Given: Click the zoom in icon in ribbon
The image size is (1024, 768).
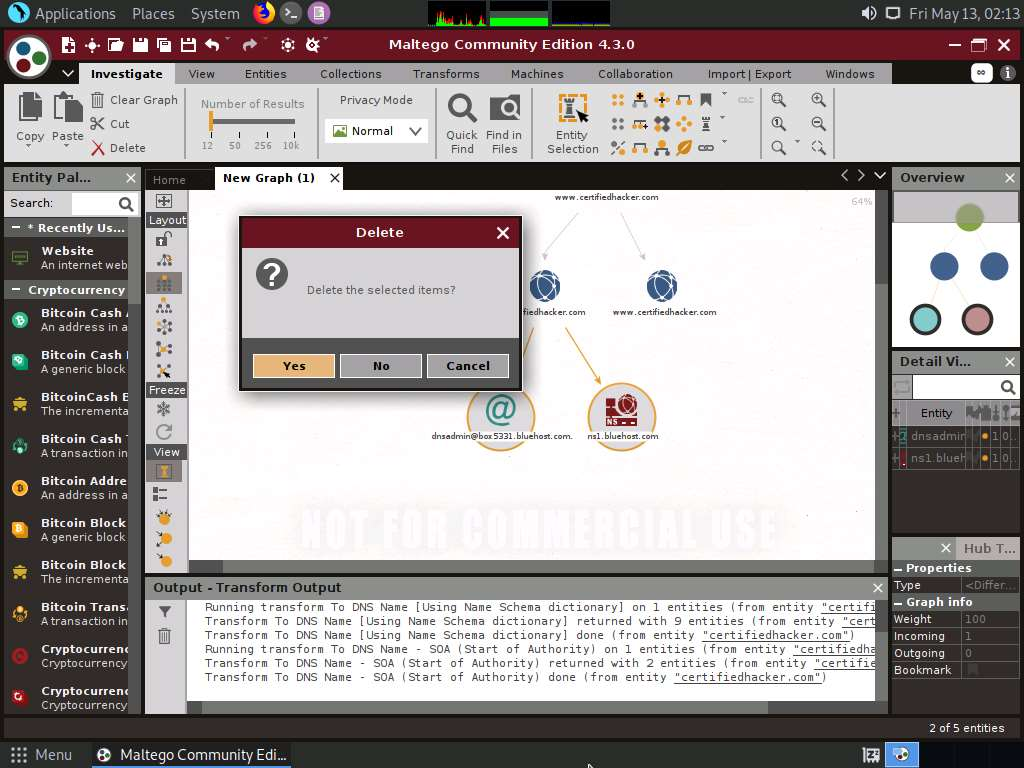Looking at the screenshot, I should pos(818,100).
